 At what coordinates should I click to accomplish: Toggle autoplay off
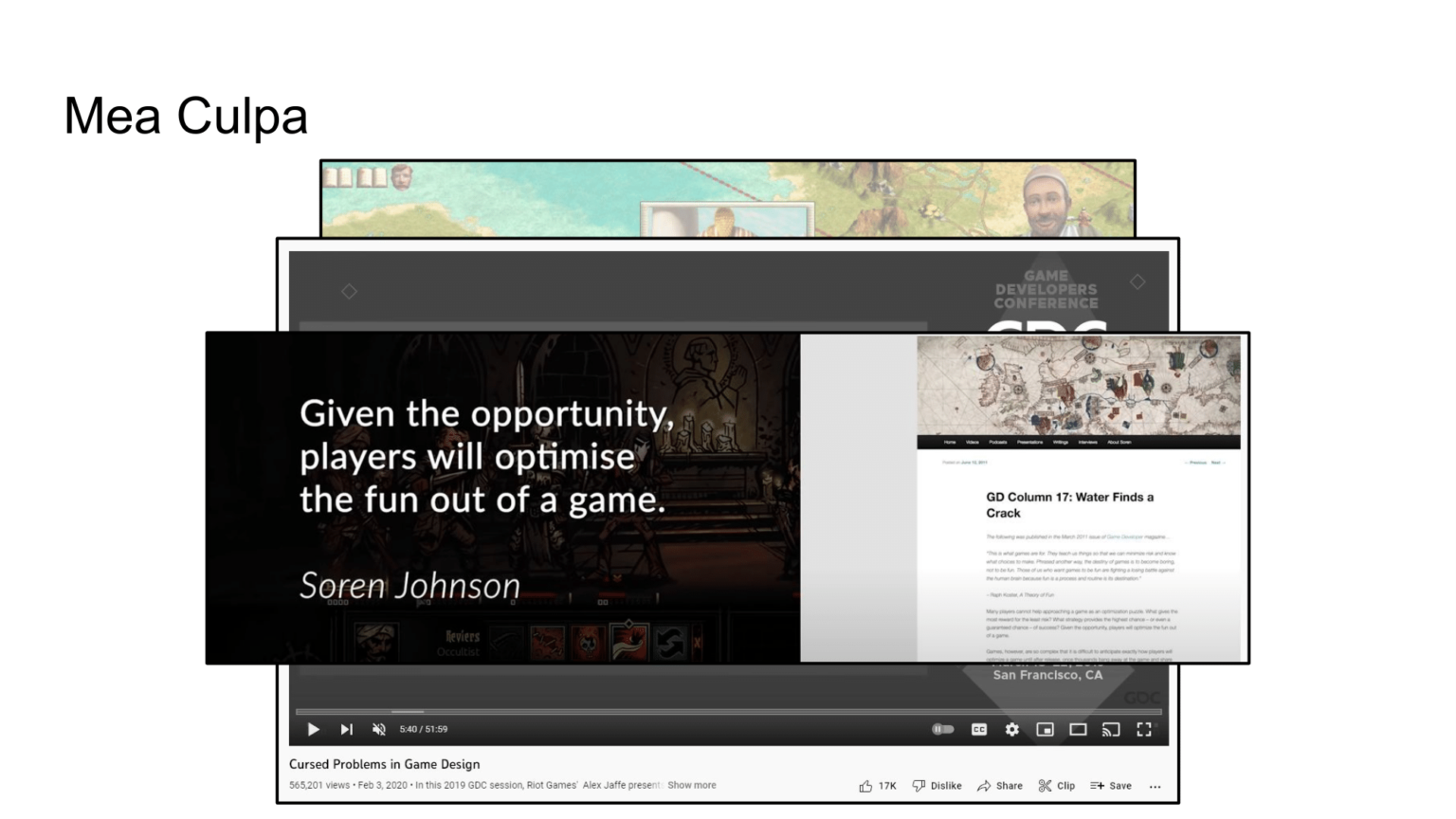coord(942,729)
